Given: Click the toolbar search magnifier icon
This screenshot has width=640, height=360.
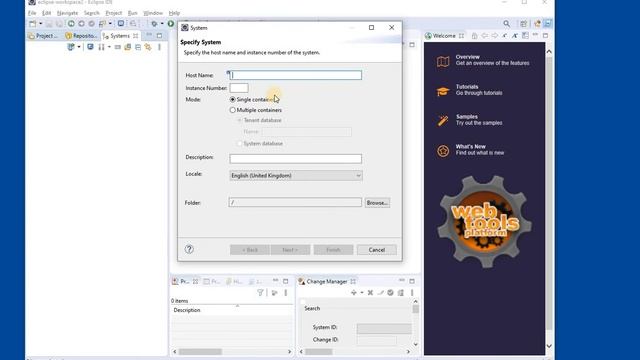Looking at the screenshot, I should click(507, 24).
